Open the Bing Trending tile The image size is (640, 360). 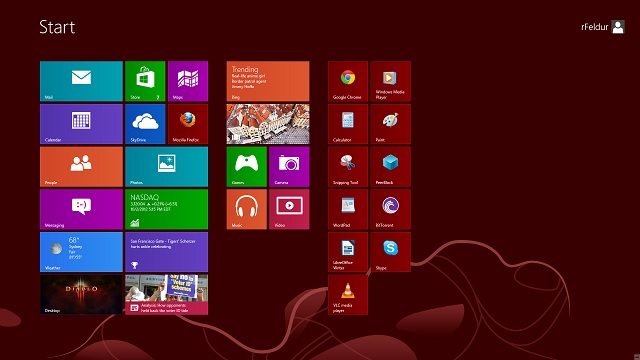click(268, 81)
